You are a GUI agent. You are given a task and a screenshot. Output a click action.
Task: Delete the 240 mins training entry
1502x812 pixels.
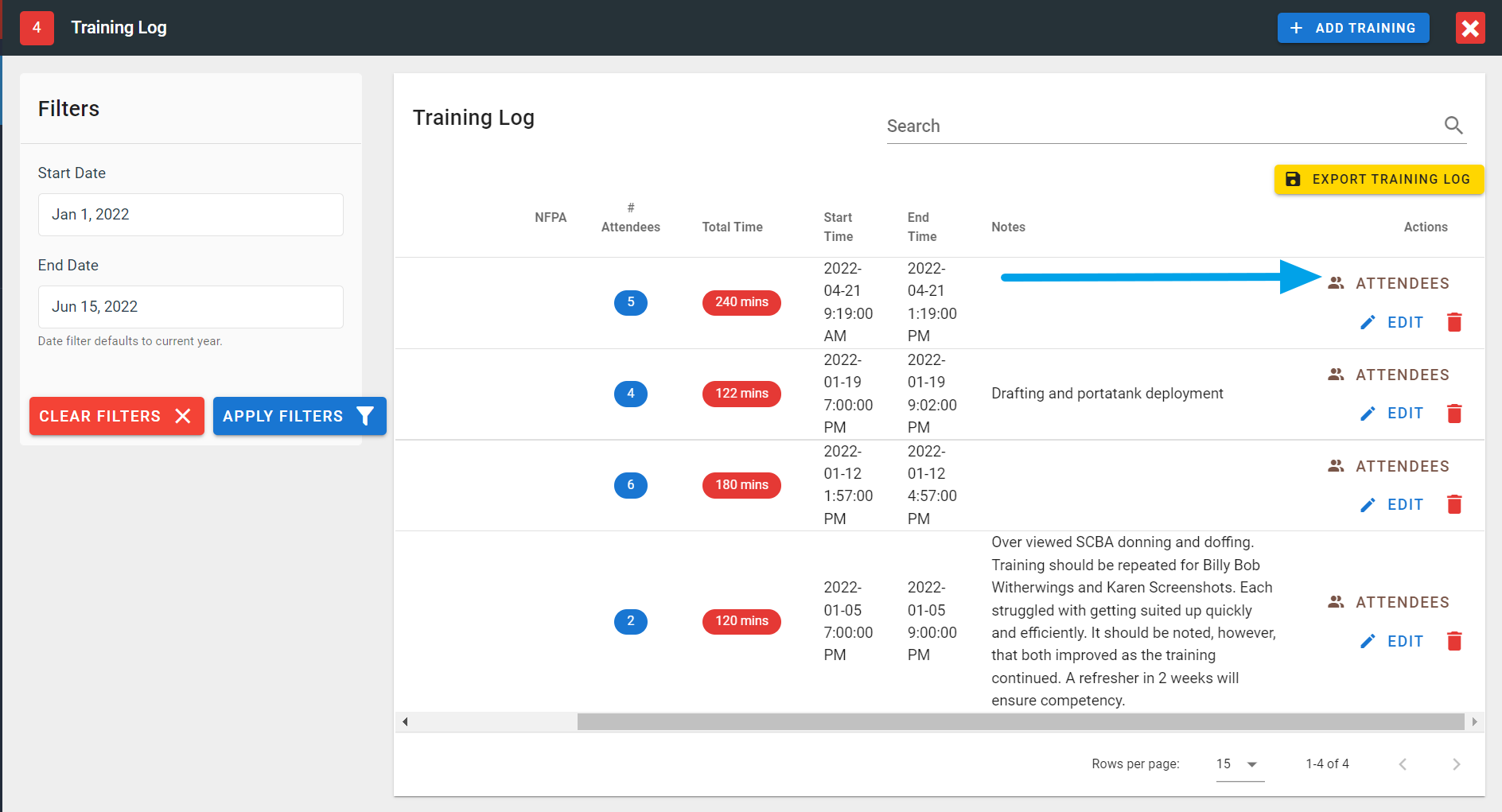(1454, 322)
